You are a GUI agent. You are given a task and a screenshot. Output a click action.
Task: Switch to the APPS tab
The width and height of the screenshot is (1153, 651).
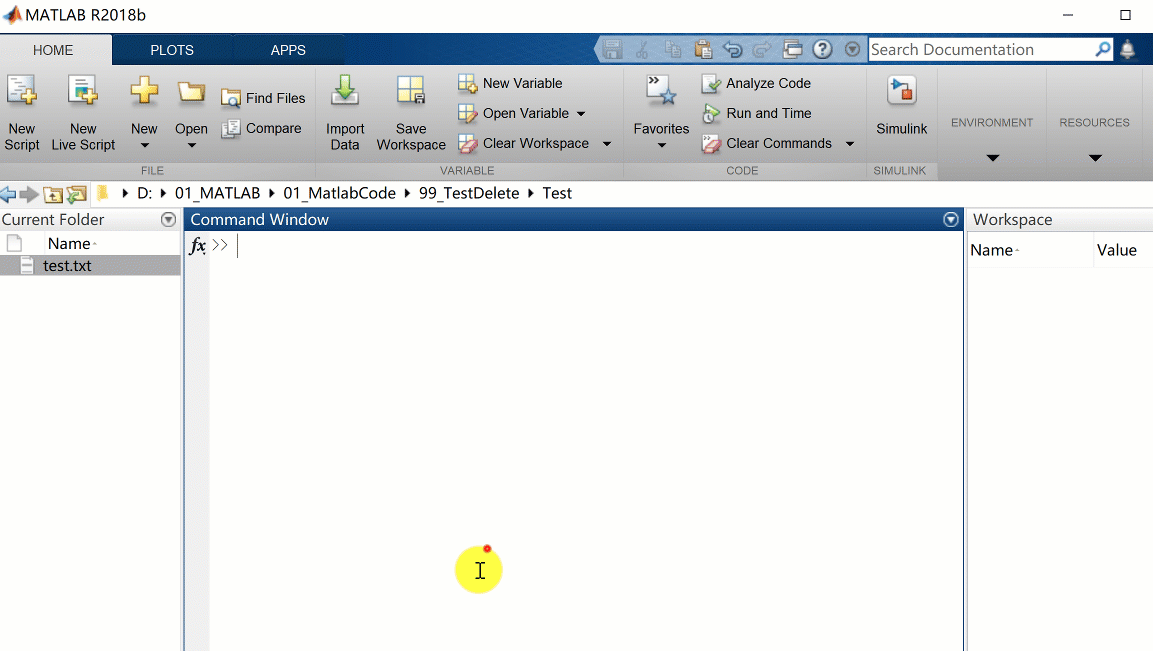288,50
